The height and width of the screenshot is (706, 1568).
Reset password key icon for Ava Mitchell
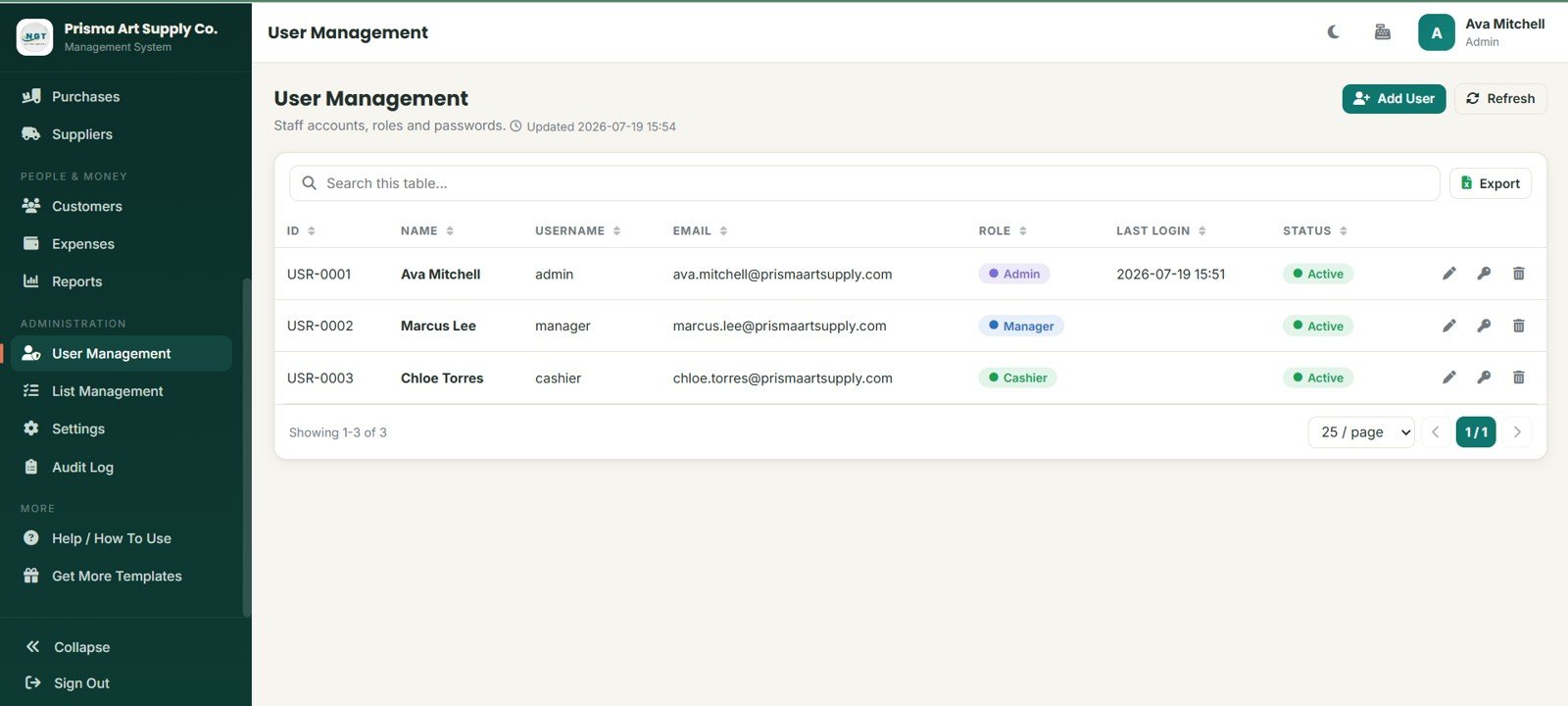1484,274
